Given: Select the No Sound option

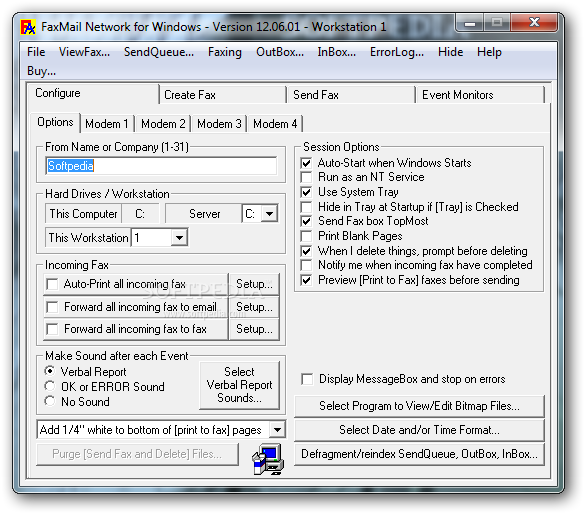Looking at the screenshot, I should (x=49, y=401).
